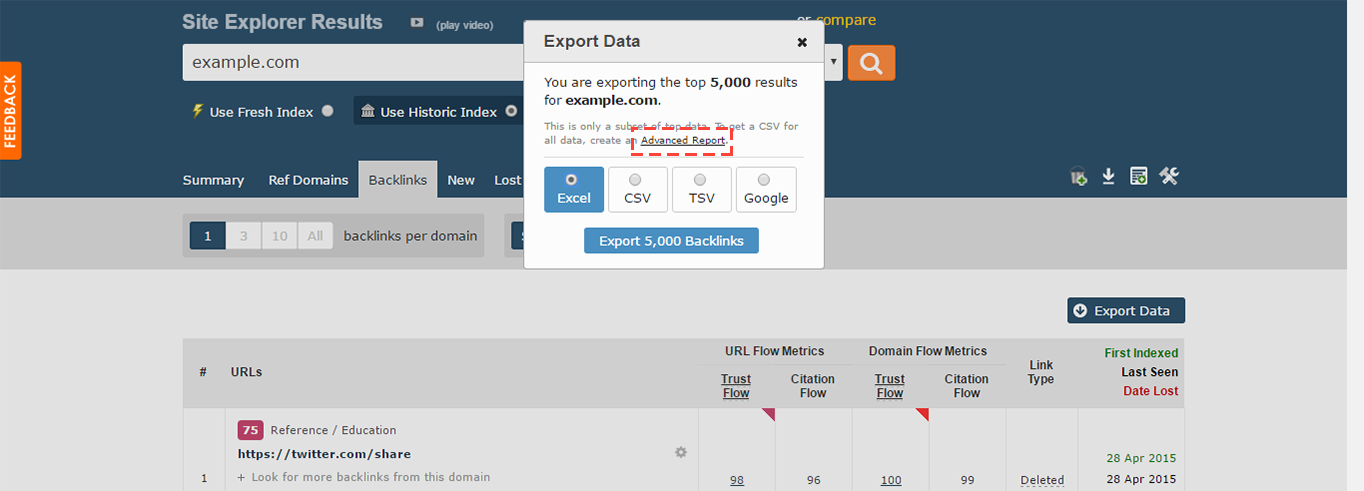Click the download arrow icon

[x=1108, y=177]
